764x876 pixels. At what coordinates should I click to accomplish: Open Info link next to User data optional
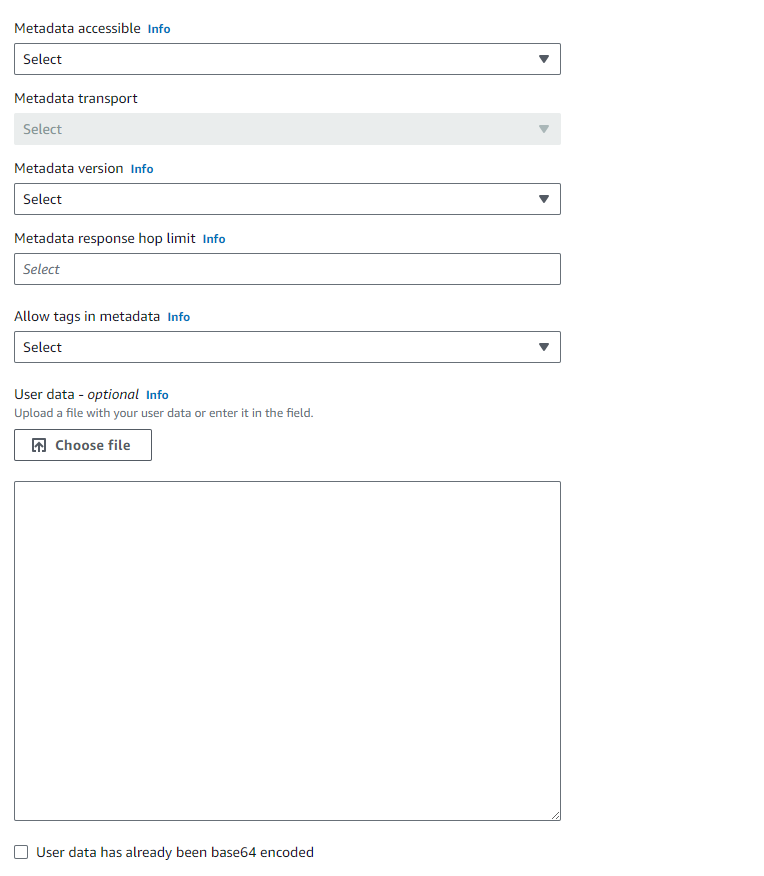pos(157,395)
